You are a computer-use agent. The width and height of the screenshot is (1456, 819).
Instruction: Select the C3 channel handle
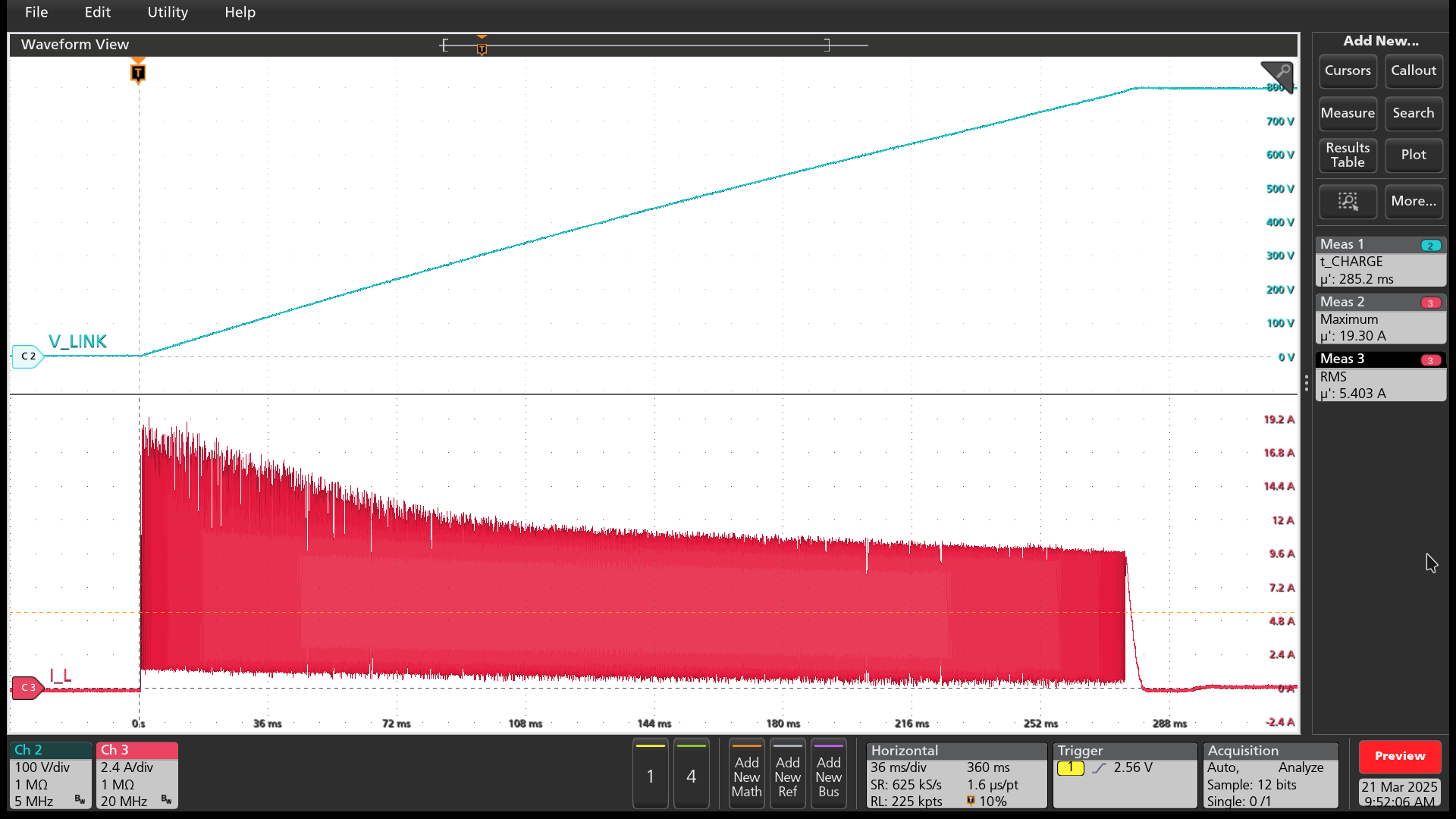click(x=28, y=687)
